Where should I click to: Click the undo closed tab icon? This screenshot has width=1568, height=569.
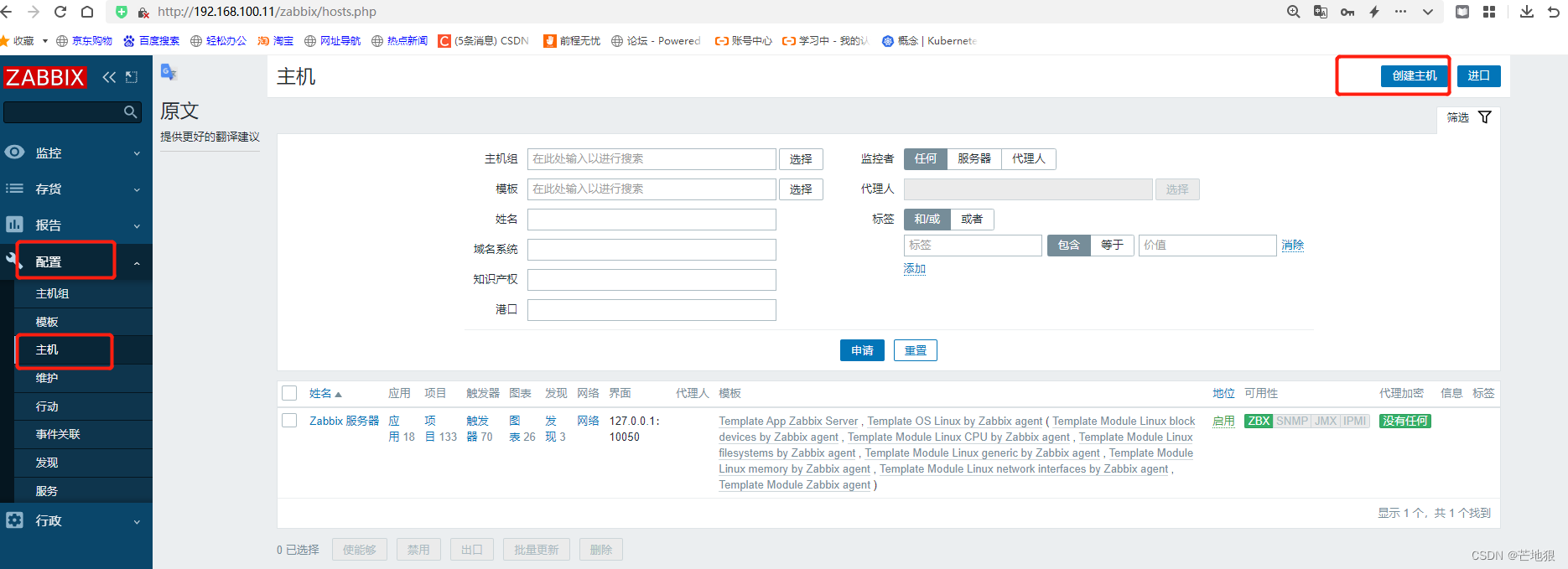1554,12
